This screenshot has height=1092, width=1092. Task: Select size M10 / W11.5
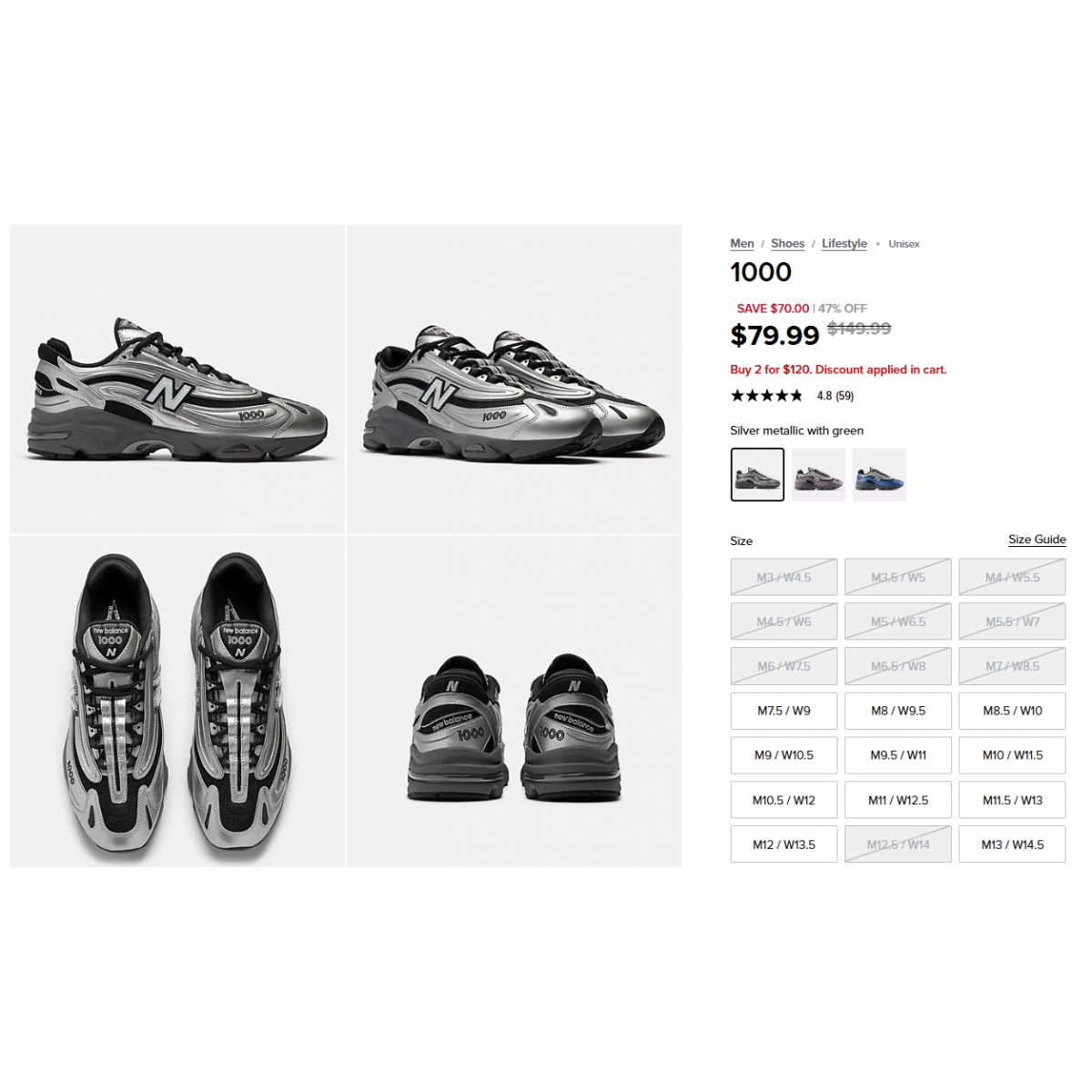tap(1012, 755)
